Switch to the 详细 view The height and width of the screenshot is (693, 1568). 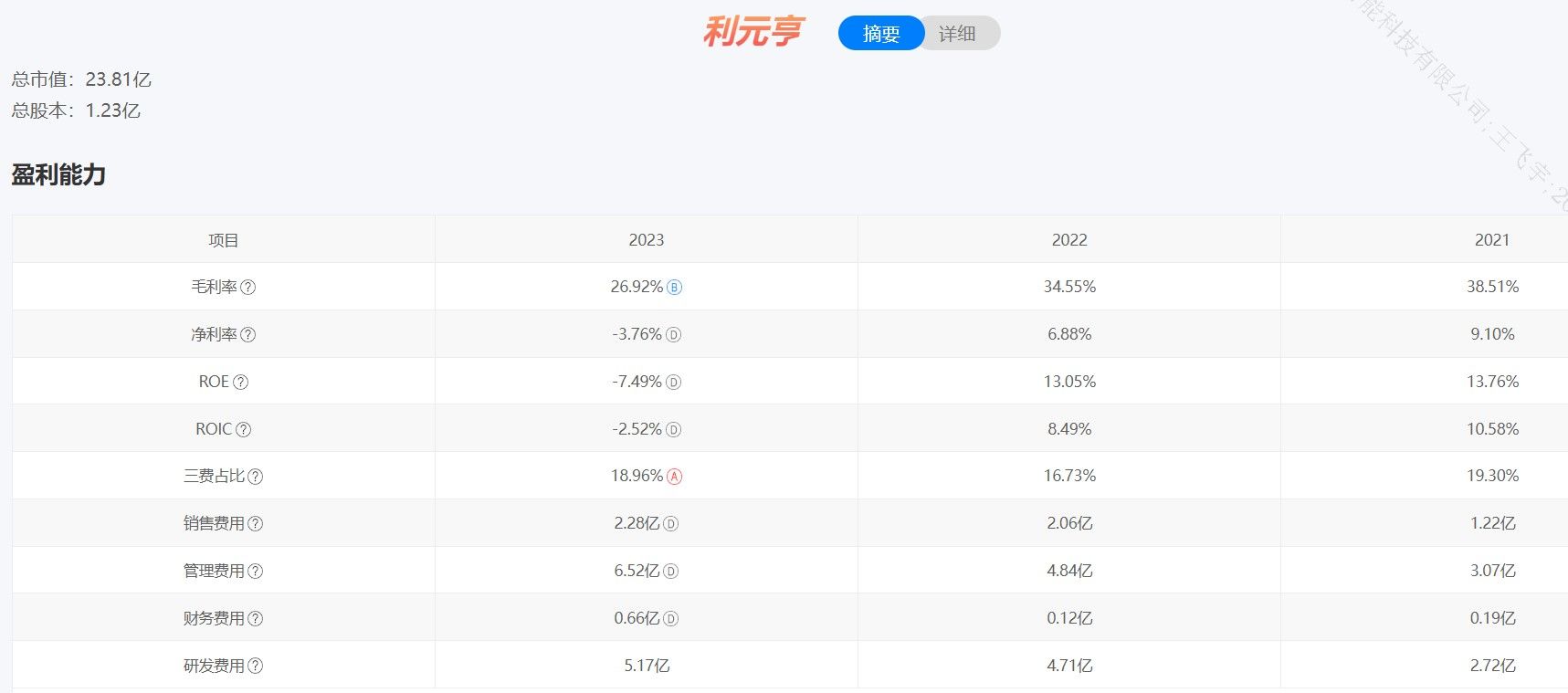[958, 34]
